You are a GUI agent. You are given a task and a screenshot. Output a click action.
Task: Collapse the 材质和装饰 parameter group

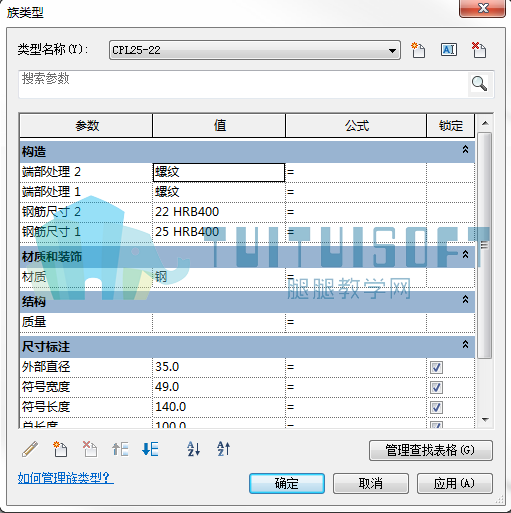coord(465,255)
